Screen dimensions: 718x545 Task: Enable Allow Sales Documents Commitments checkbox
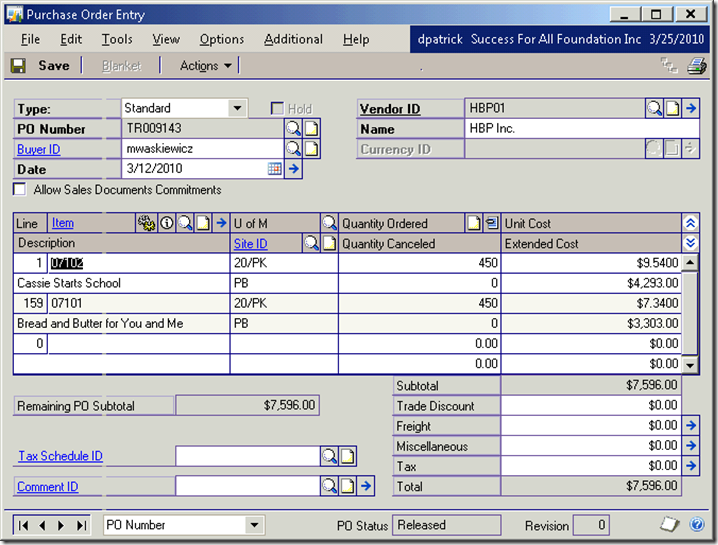click(20, 189)
